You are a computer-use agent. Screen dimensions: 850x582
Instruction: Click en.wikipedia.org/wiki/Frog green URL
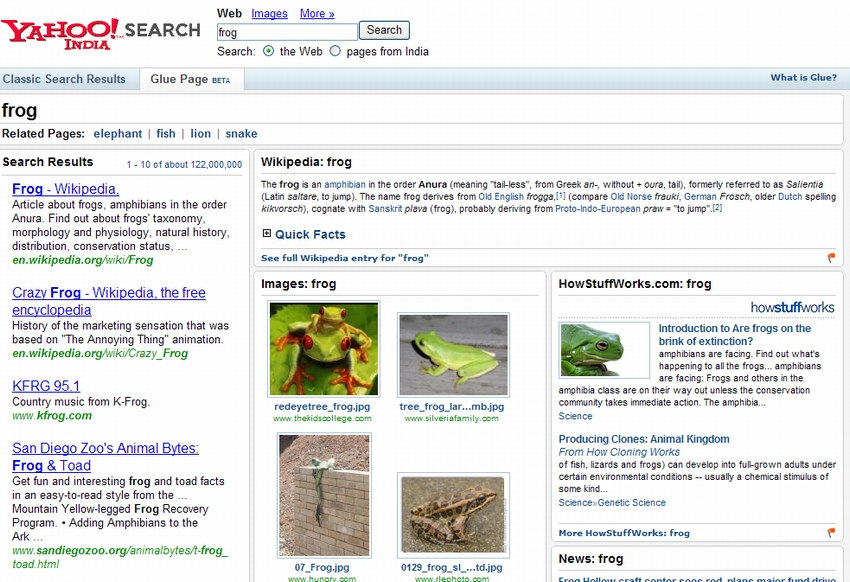pos(82,260)
